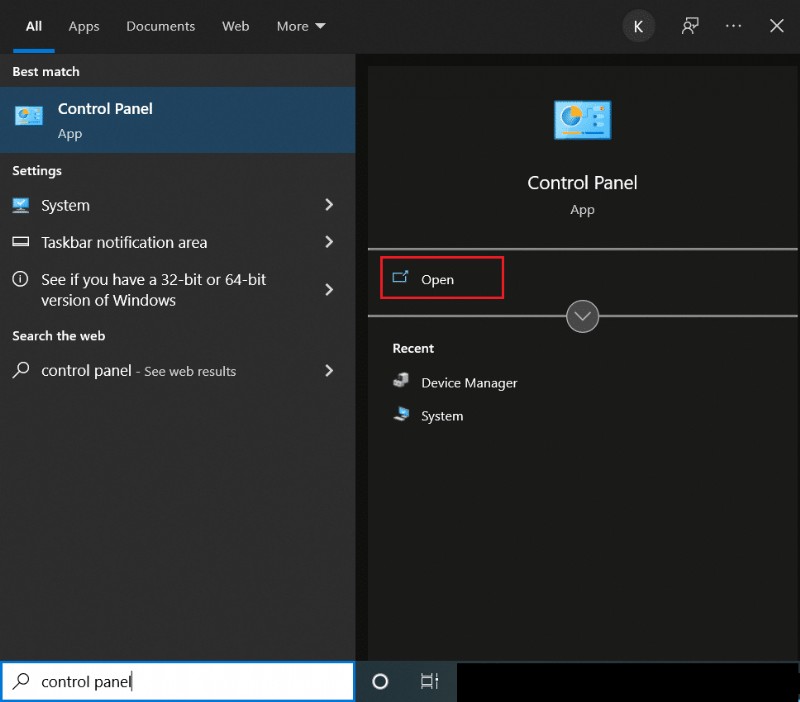Click the Open button for Control Panel

(441, 278)
